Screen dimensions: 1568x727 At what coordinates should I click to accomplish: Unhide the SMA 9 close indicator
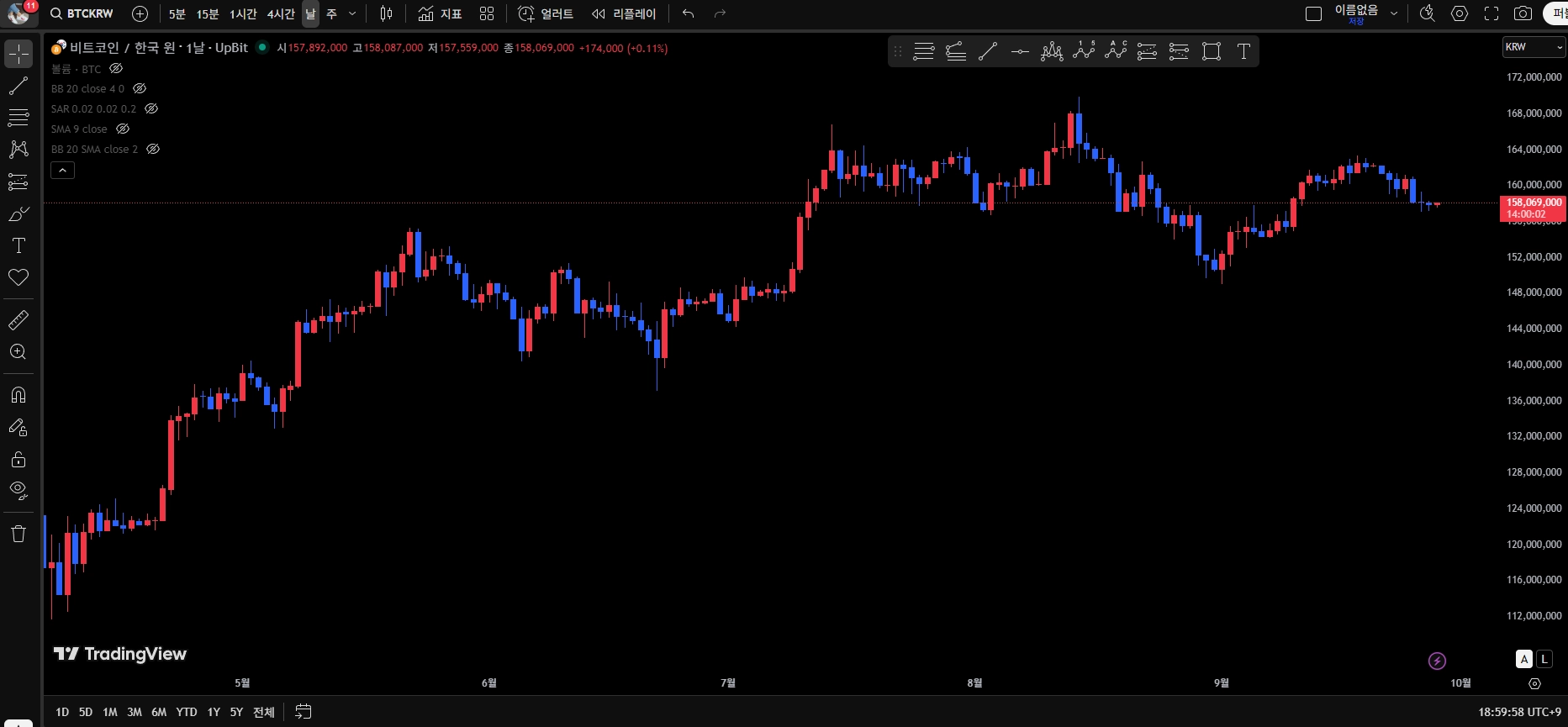coord(123,129)
